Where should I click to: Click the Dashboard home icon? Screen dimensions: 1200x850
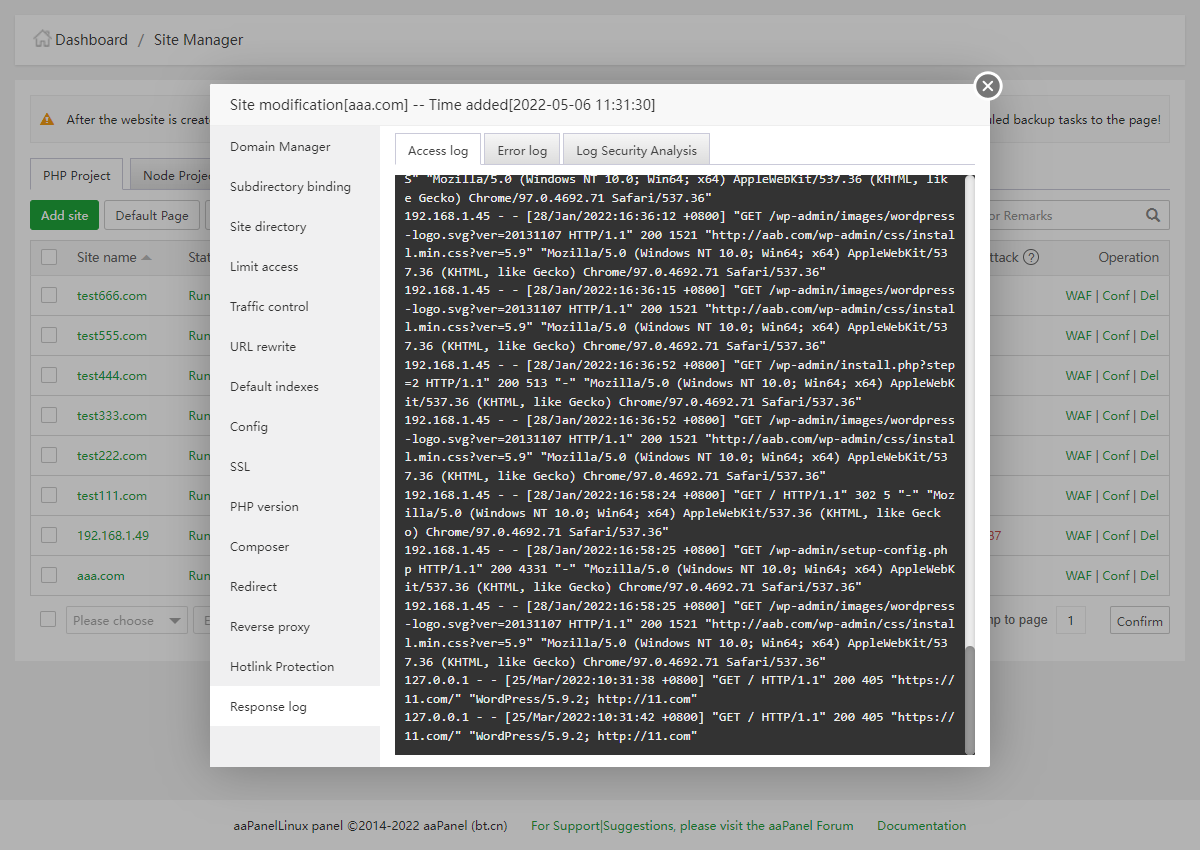pyautogui.click(x=42, y=39)
